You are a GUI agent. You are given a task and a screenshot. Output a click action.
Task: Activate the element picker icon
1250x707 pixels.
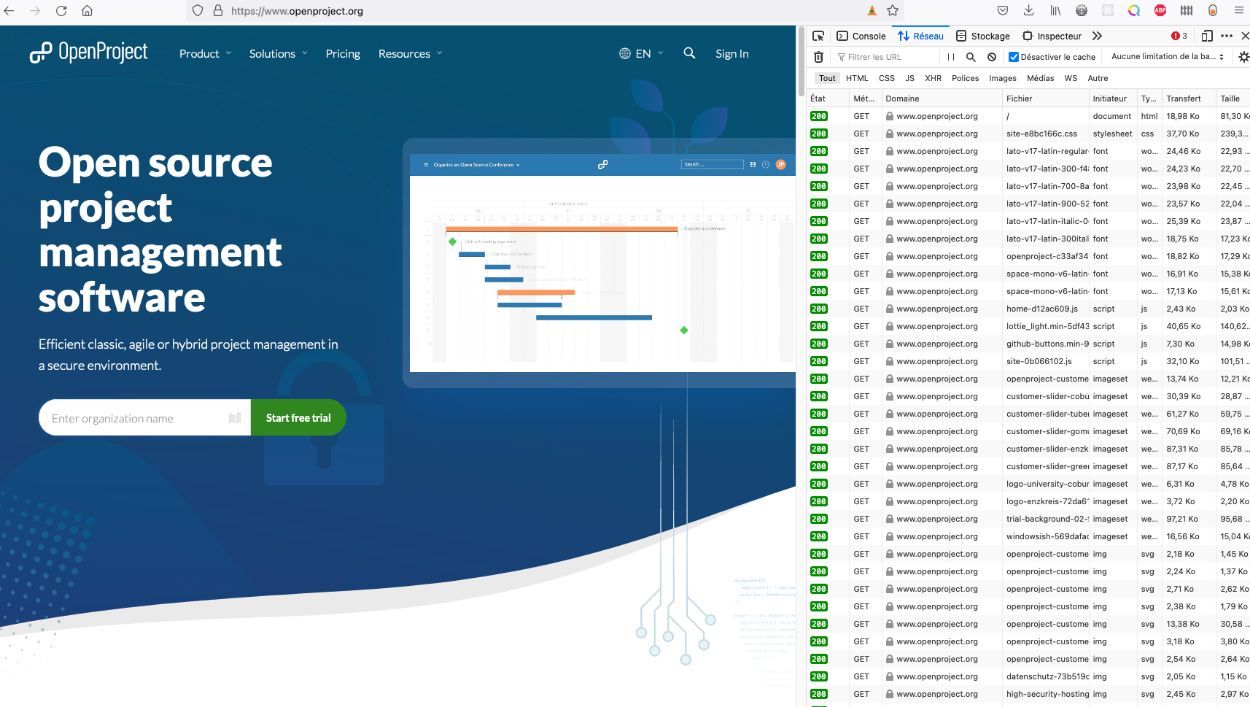[x=818, y=36]
